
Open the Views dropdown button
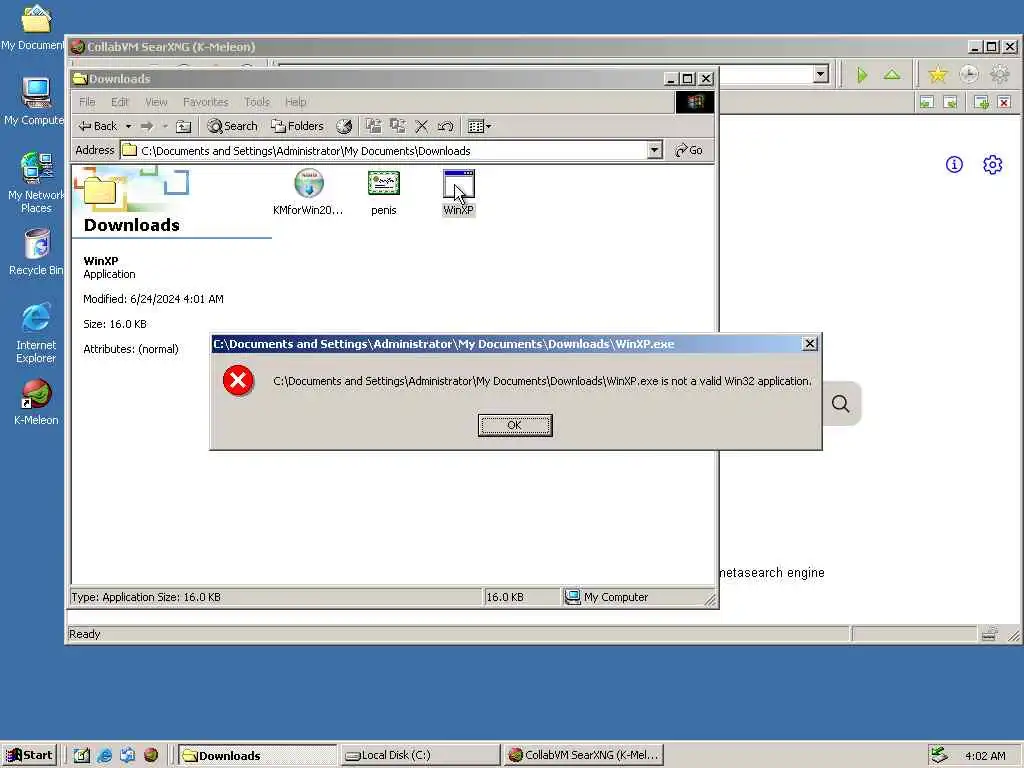click(479, 126)
